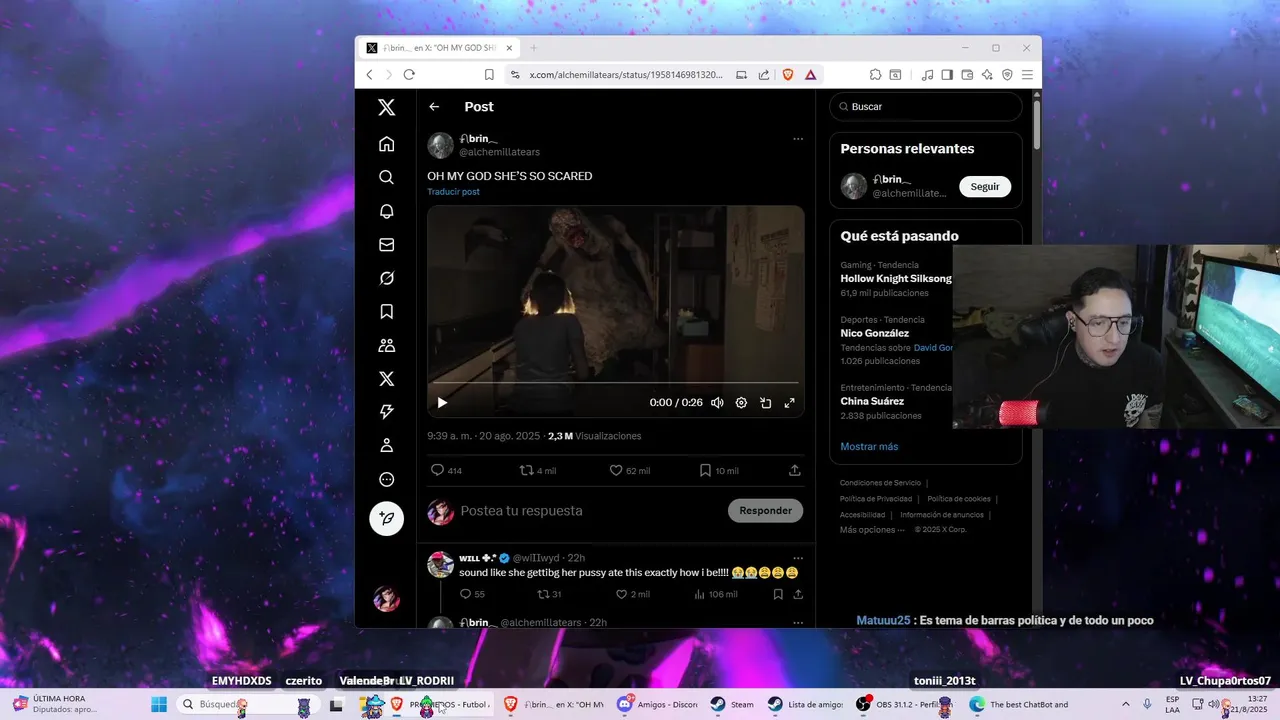Enter video fullscreen mode
Screen dimensions: 1280x720
789,403
